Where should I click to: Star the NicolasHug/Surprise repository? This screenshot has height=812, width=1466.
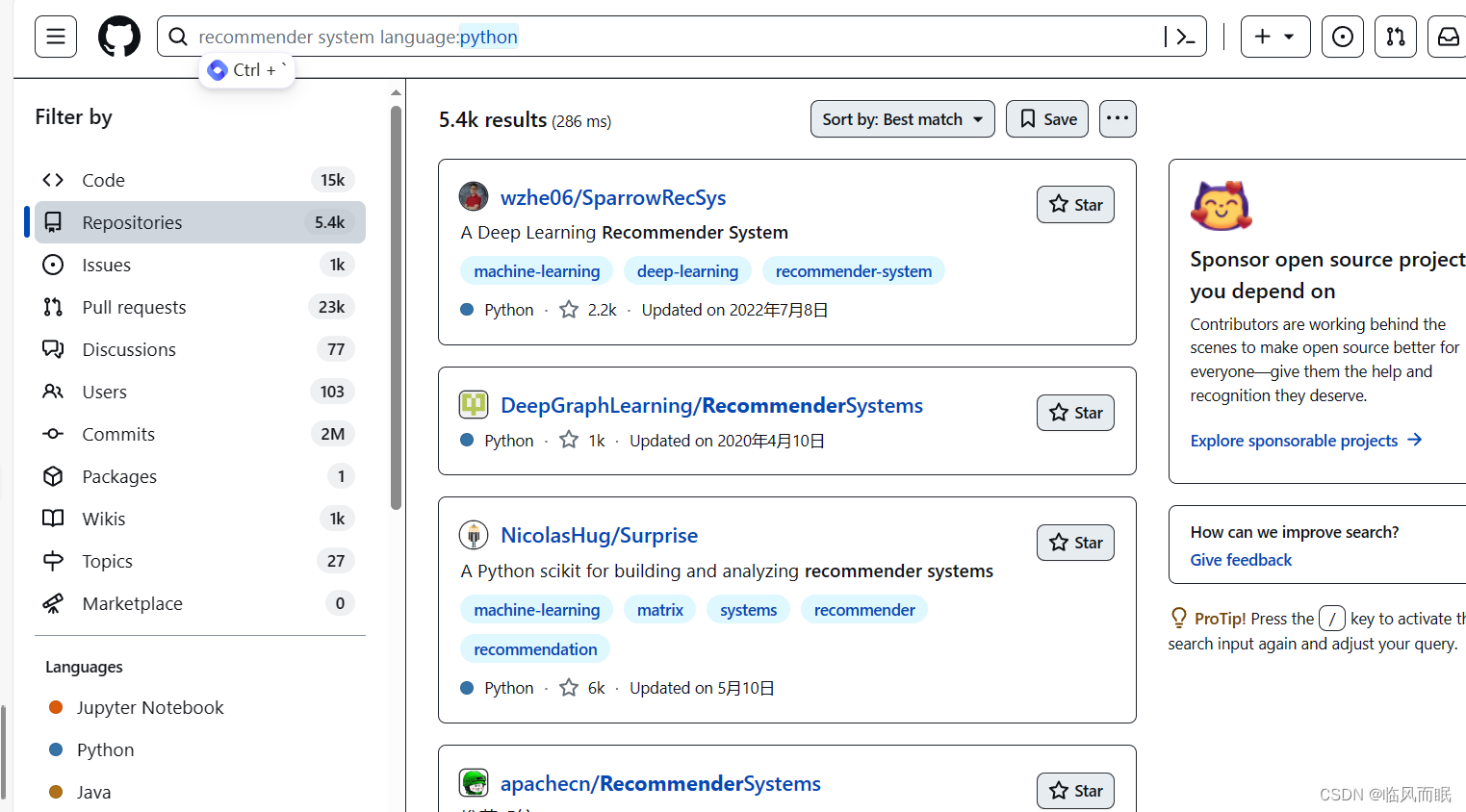[x=1075, y=543]
